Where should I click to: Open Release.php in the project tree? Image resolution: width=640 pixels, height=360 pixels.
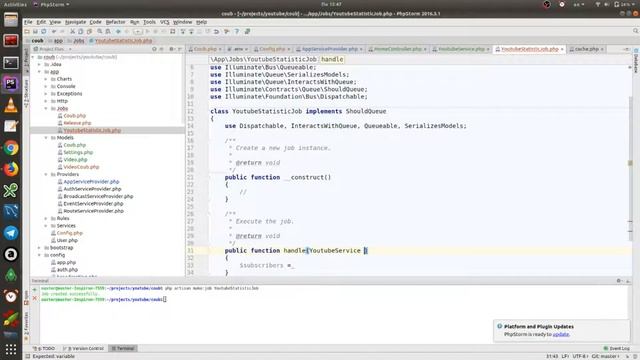(77, 123)
